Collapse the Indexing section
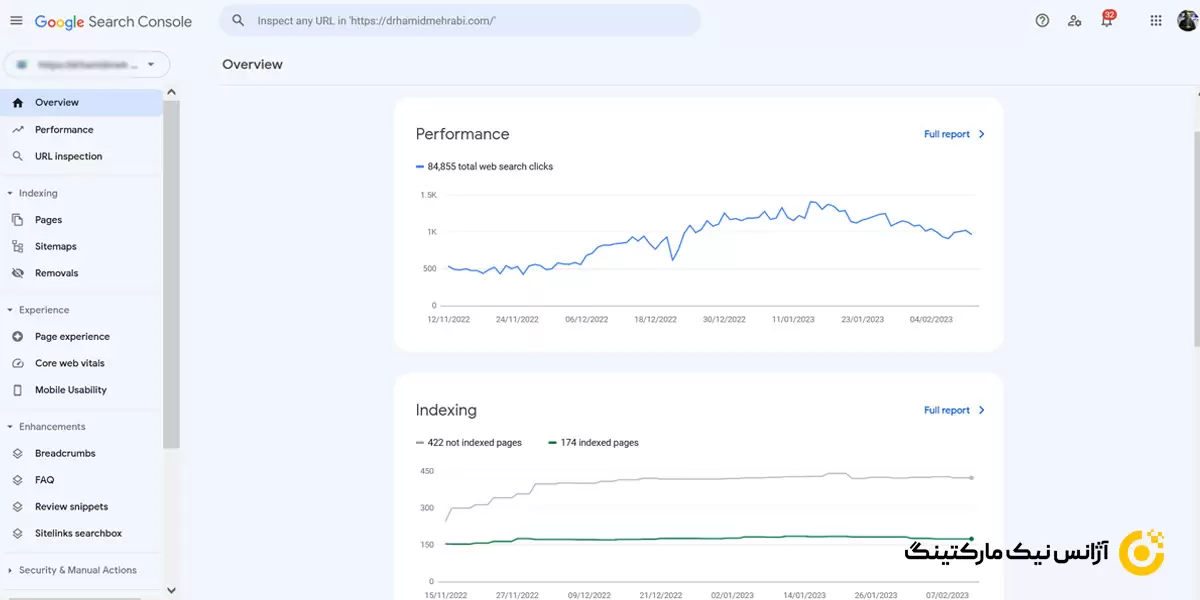1200x600 pixels. tap(10, 193)
